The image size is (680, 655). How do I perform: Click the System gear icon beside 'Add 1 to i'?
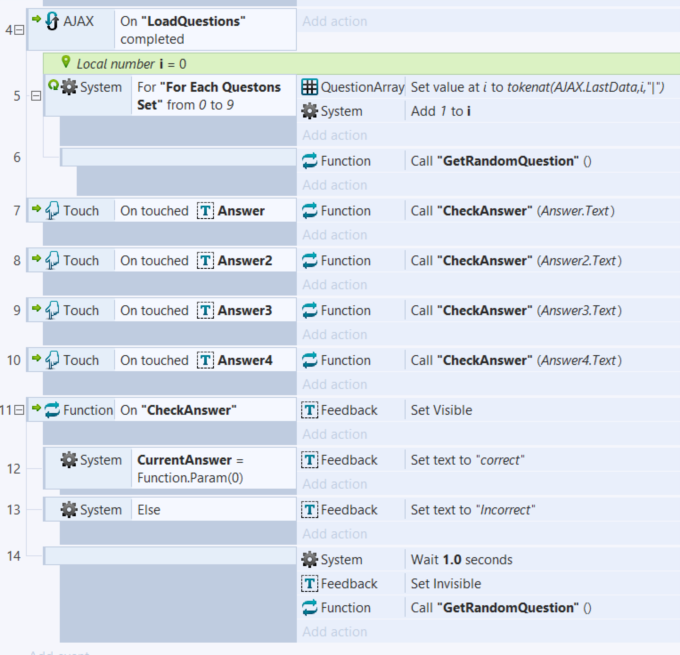click(310, 111)
